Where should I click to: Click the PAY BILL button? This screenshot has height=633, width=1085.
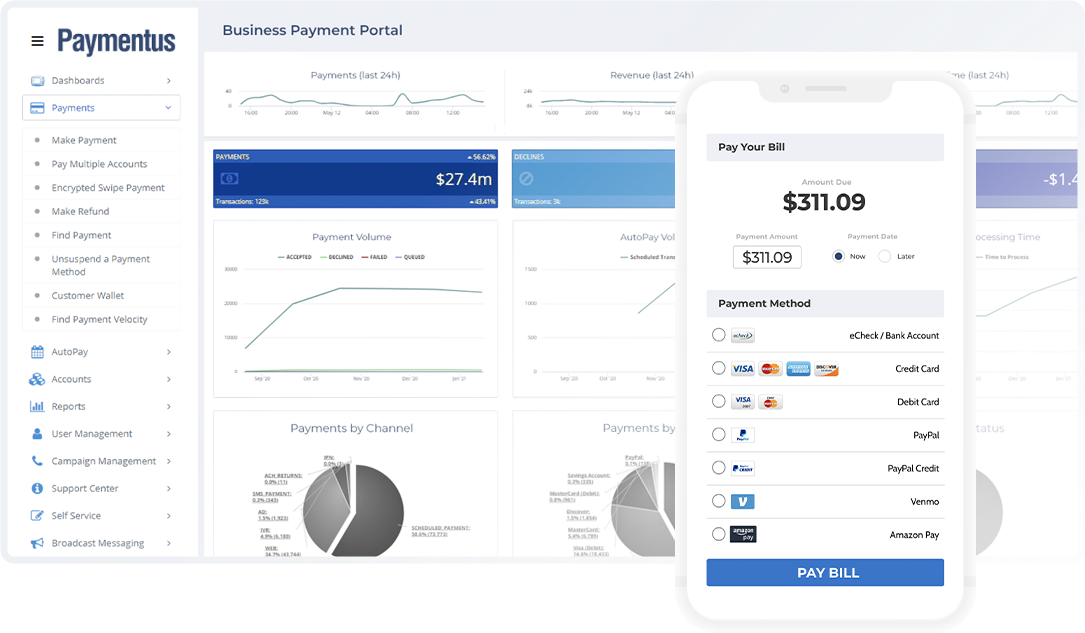825,573
